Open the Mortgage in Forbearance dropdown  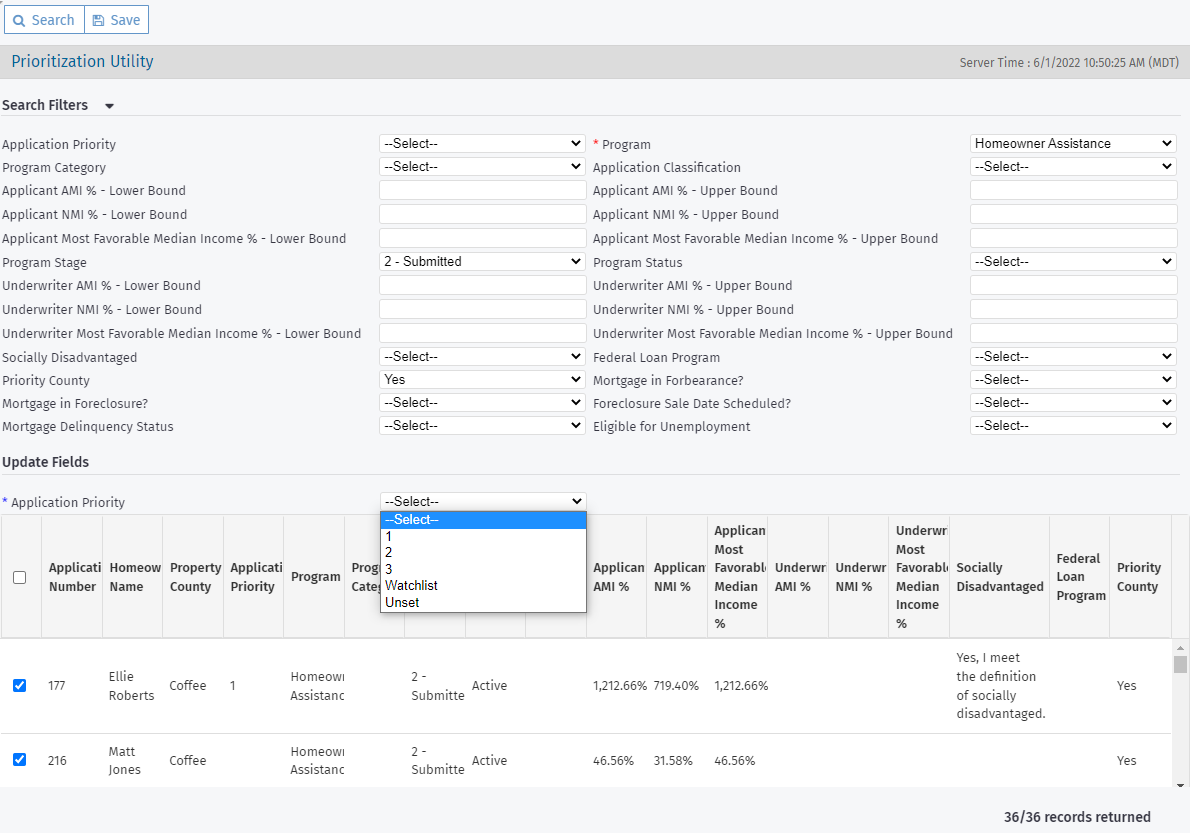1071,379
